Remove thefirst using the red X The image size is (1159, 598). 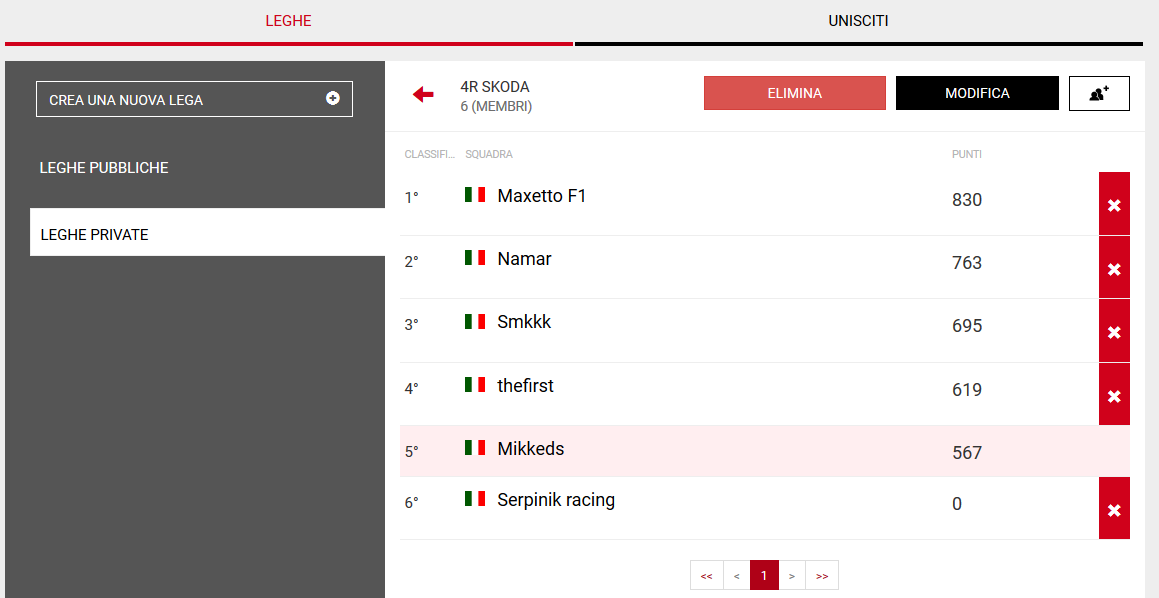pos(1114,395)
